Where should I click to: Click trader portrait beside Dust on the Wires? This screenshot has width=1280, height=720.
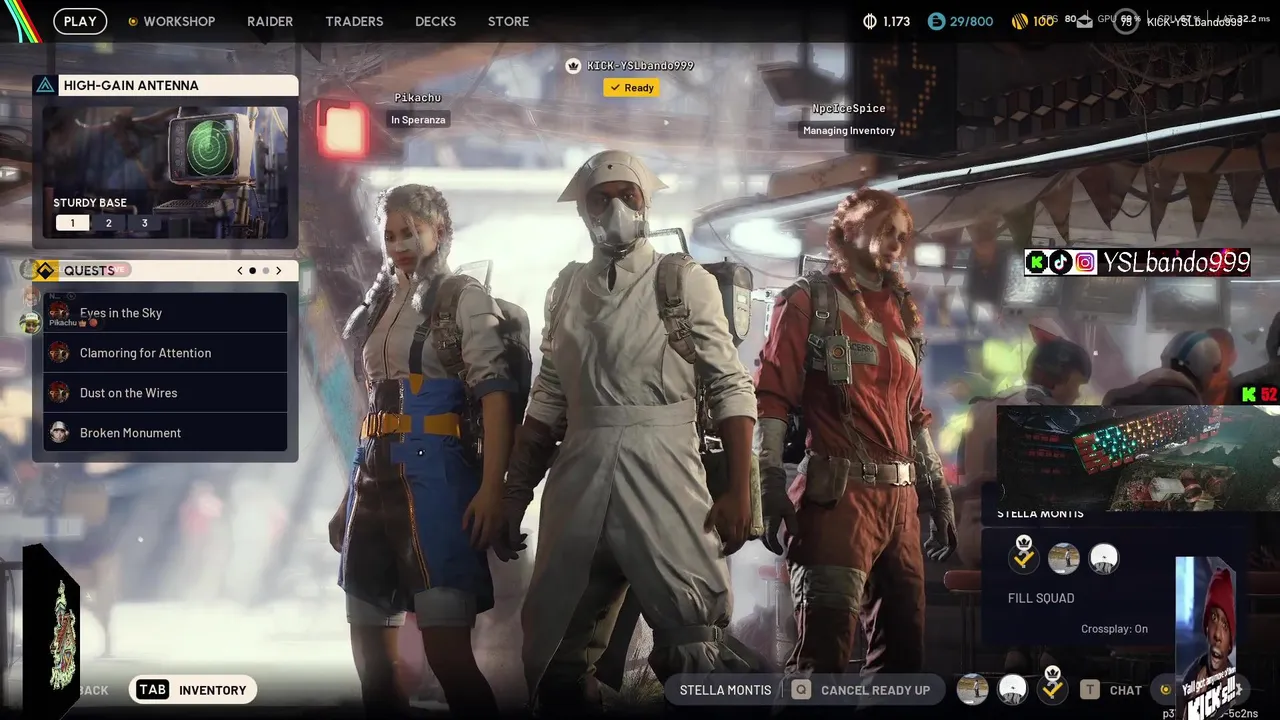click(x=60, y=393)
